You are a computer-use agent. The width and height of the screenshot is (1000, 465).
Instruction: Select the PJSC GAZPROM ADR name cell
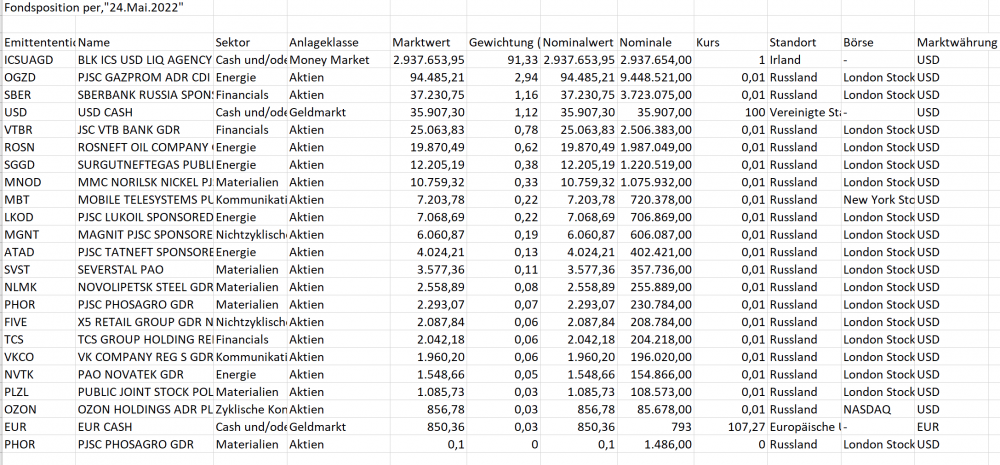(144, 78)
